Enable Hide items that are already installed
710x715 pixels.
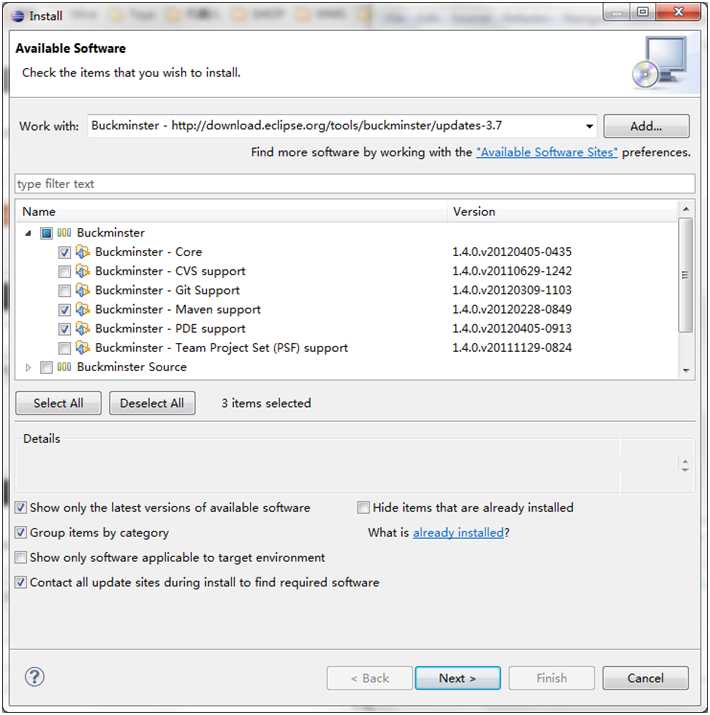pos(363,508)
